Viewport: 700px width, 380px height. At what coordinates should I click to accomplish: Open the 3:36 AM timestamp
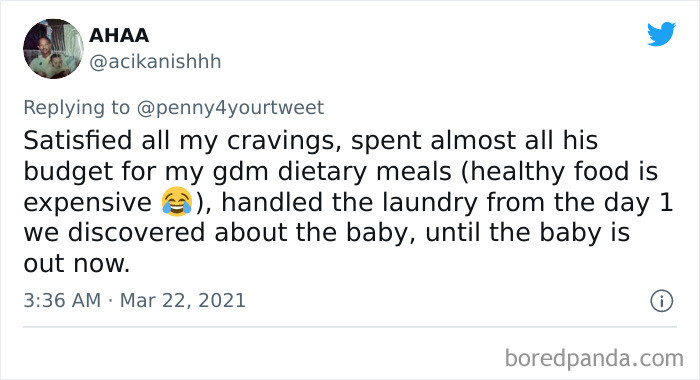point(62,301)
